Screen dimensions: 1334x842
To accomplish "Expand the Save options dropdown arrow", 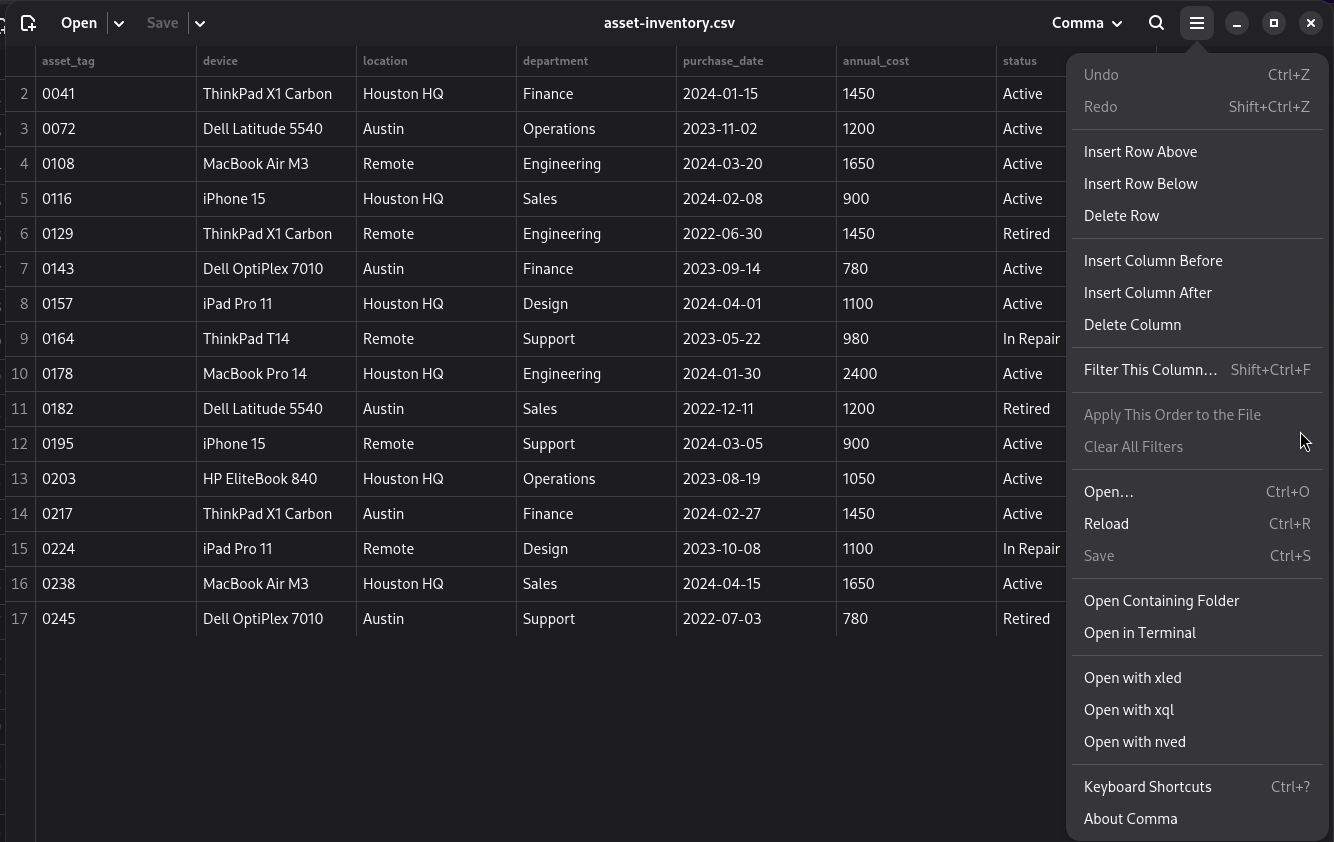I will coord(199,23).
